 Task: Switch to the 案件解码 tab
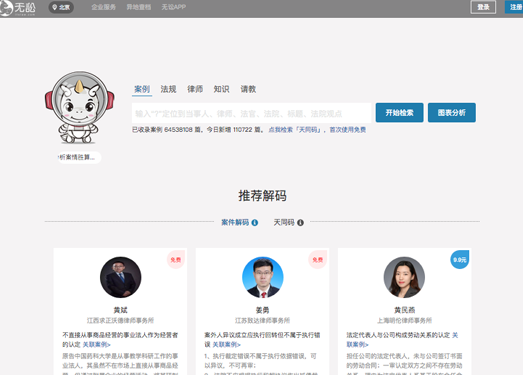coord(235,222)
